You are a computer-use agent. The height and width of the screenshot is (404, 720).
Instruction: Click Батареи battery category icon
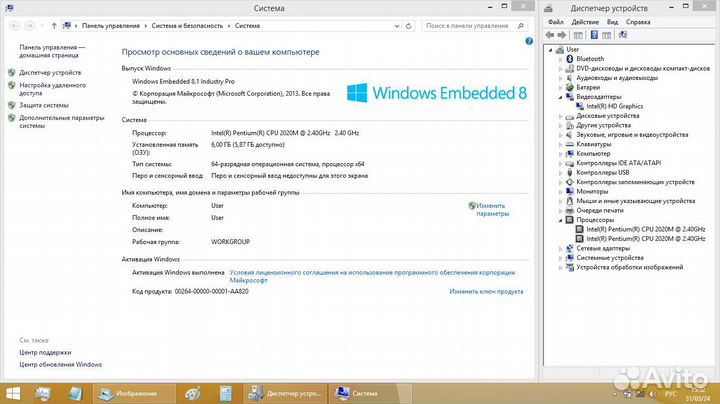click(x=570, y=87)
